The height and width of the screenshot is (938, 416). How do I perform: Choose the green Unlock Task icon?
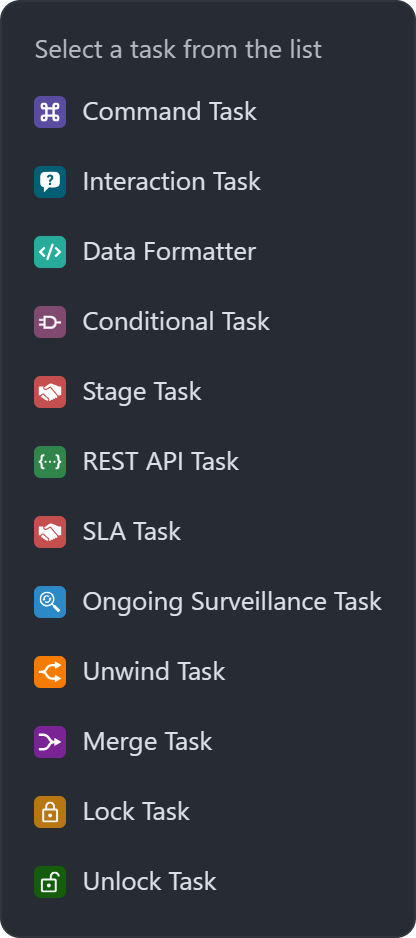(x=50, y=882)
